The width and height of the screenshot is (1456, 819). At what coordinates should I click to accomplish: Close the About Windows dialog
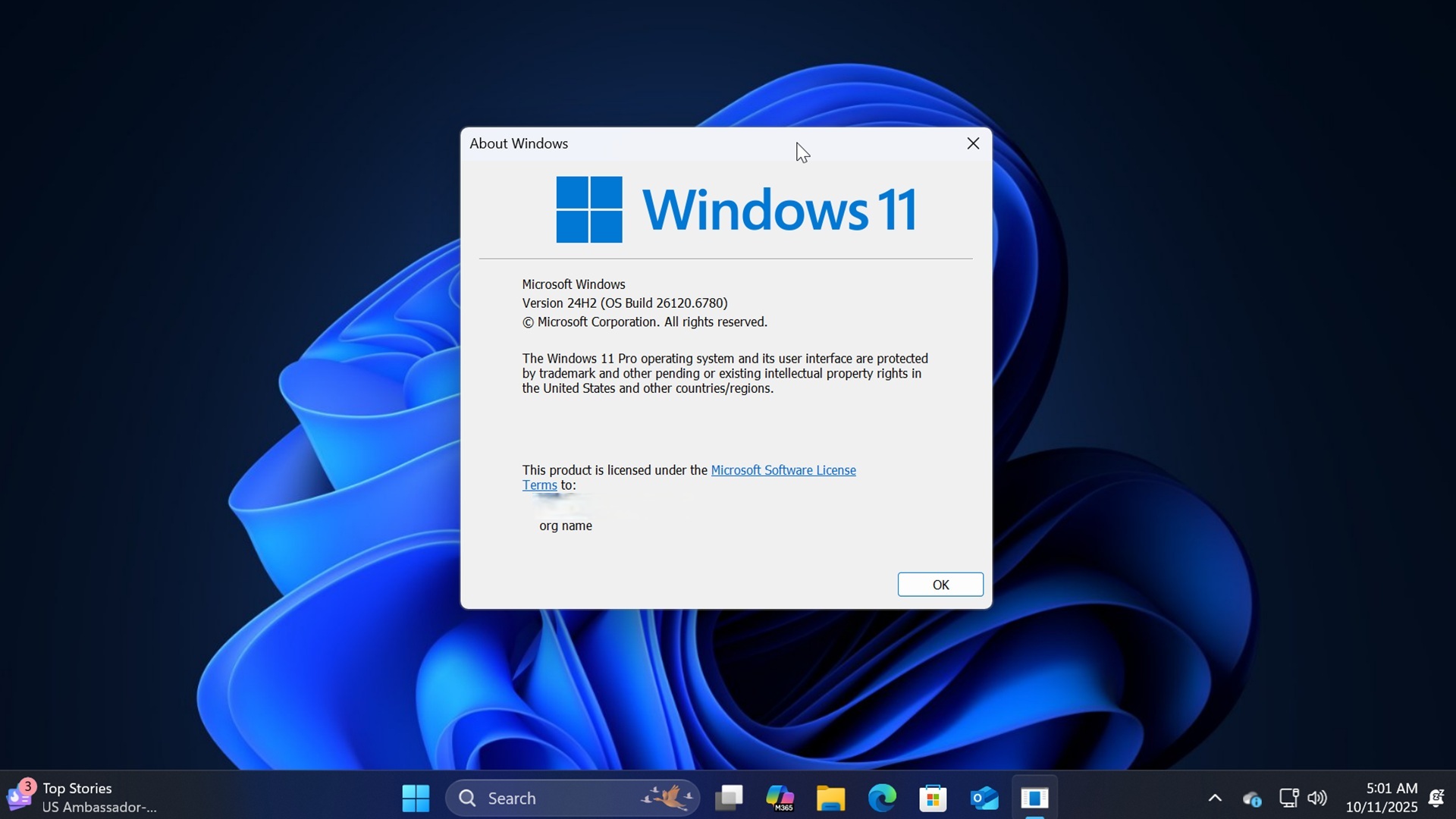tap(973, 143)
